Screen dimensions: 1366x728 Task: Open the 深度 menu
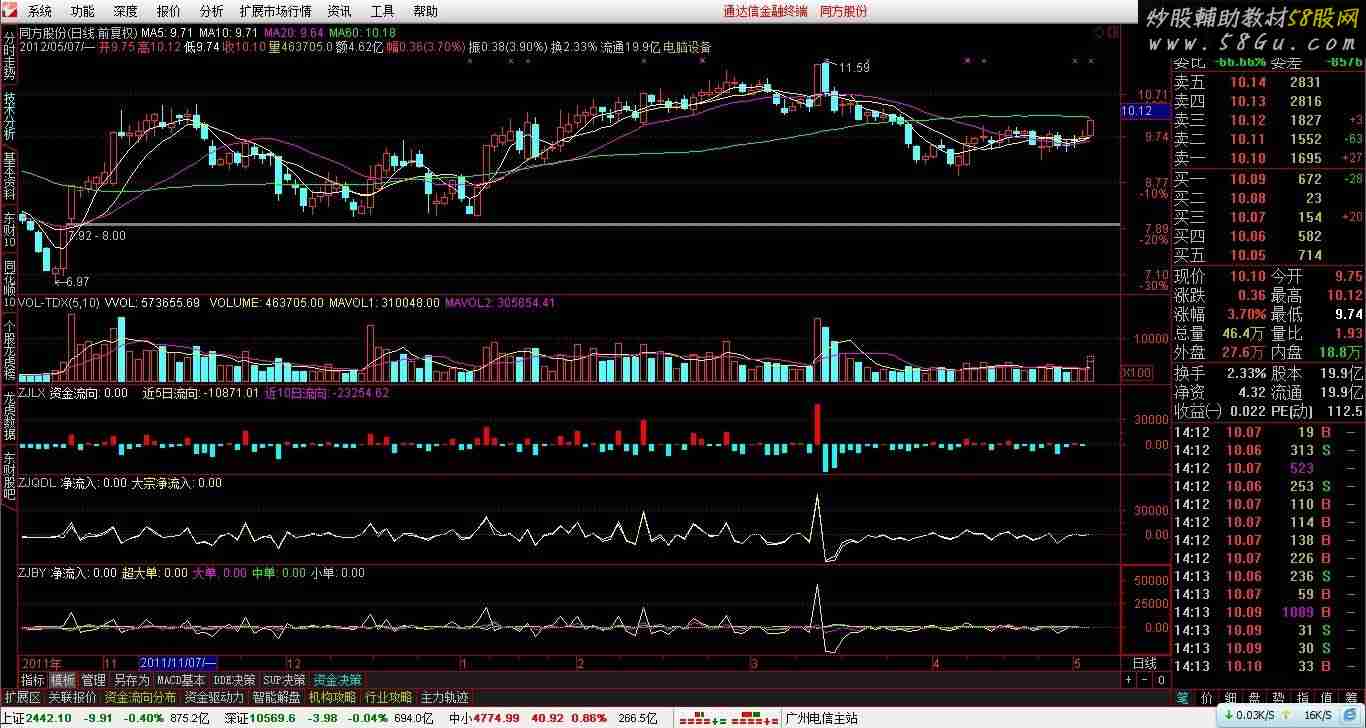[126, 12]
